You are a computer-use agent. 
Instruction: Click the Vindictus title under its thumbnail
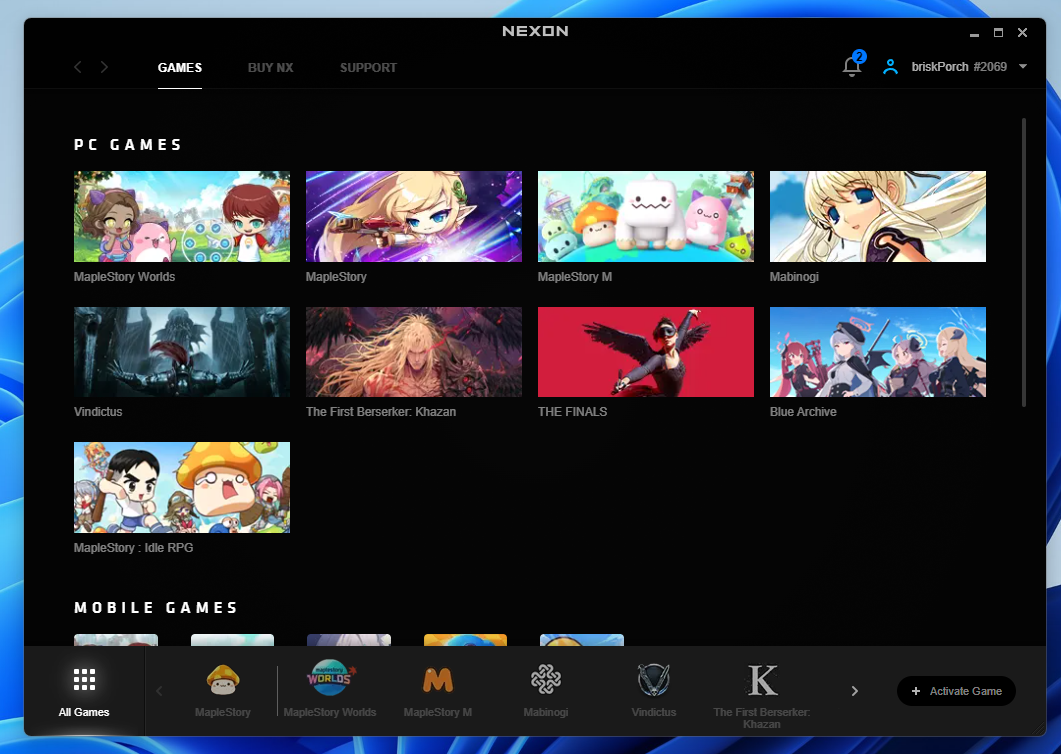coord(98,412)
